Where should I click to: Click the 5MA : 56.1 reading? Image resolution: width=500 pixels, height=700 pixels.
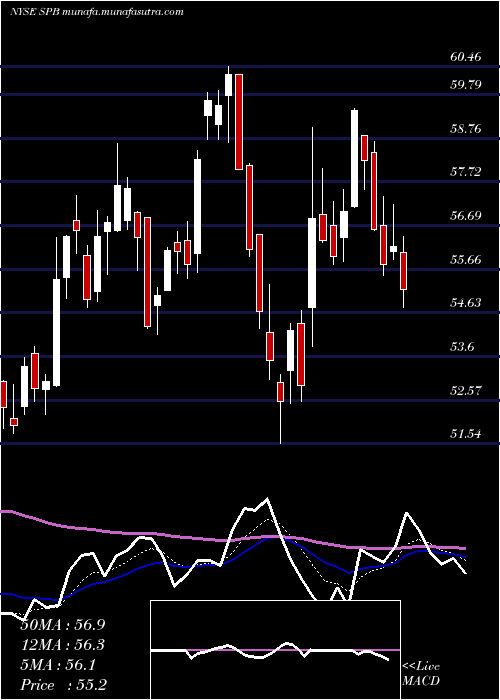58,665
